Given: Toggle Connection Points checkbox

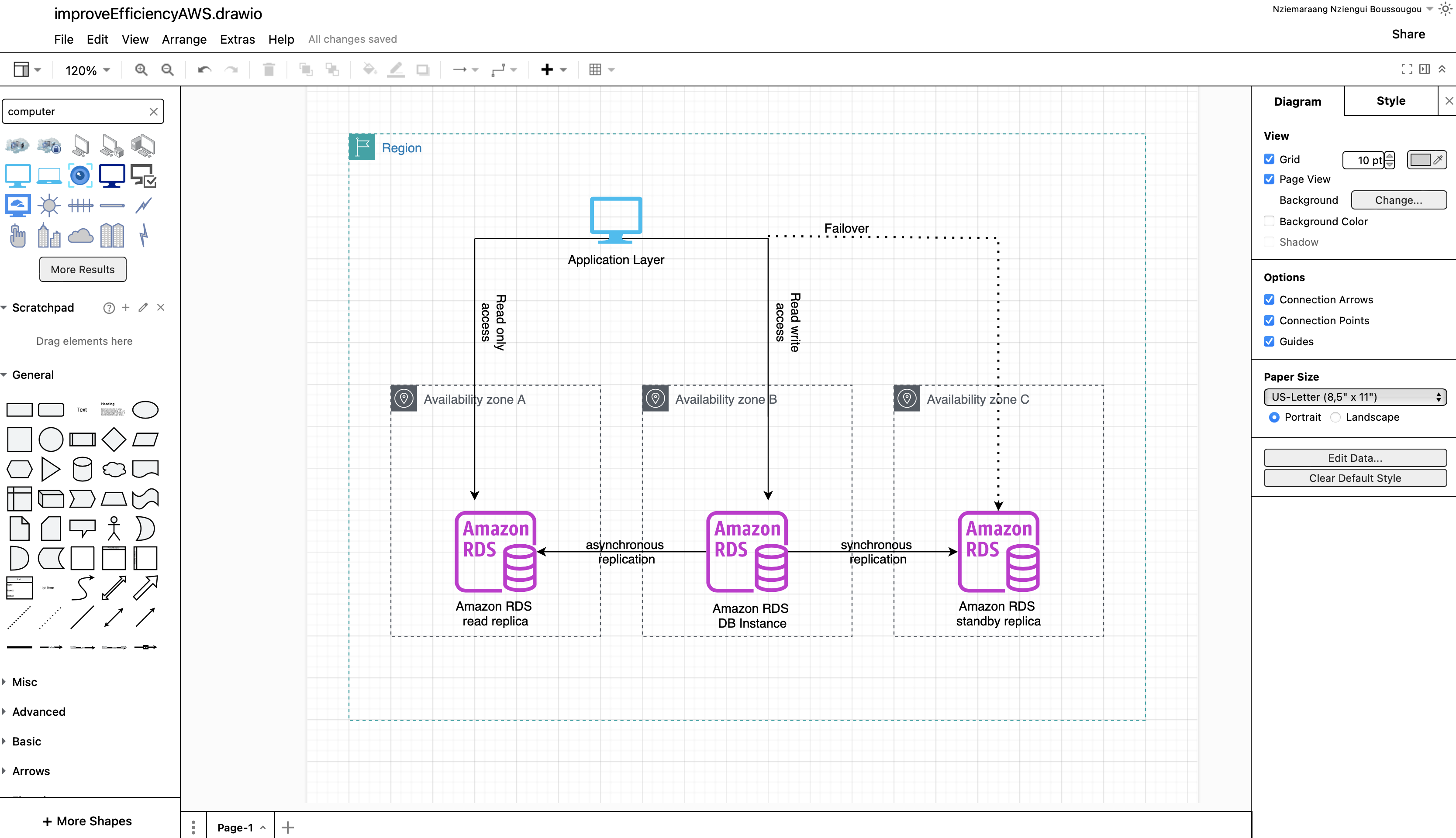Looking at the screenshot, I should pyautogui.click(x=1269, y=321).
